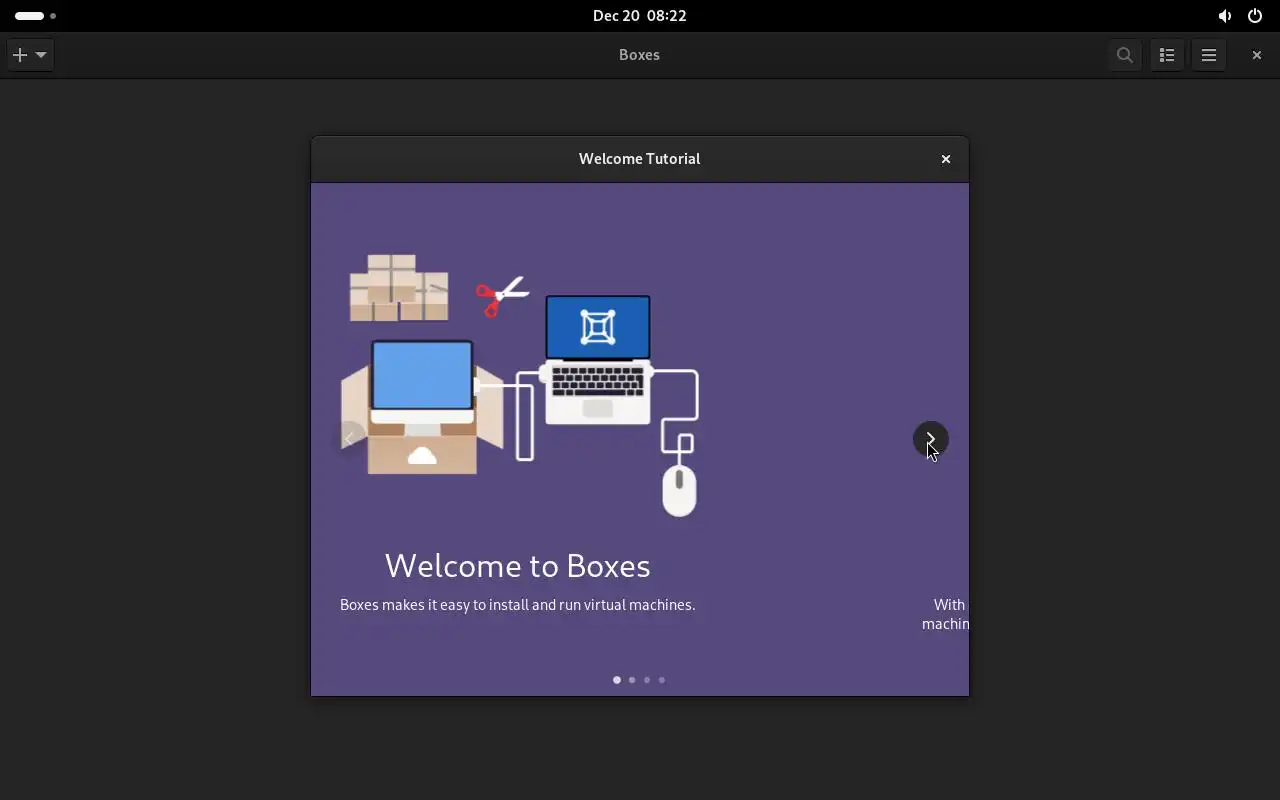Viewport: 1280px width, 800px height.
Task: Select the second page indicator dot
Action: 632,680
